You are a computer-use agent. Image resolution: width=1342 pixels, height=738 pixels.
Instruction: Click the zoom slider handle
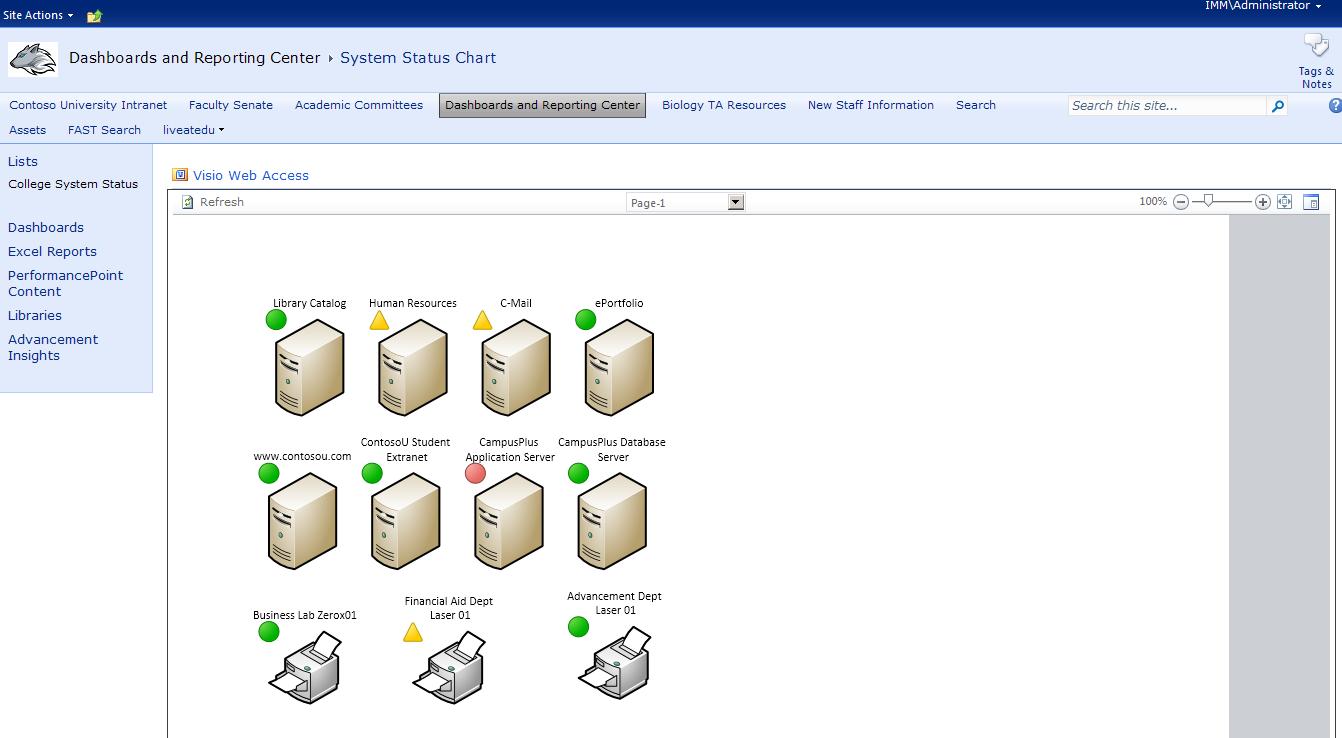(1209, 201)
